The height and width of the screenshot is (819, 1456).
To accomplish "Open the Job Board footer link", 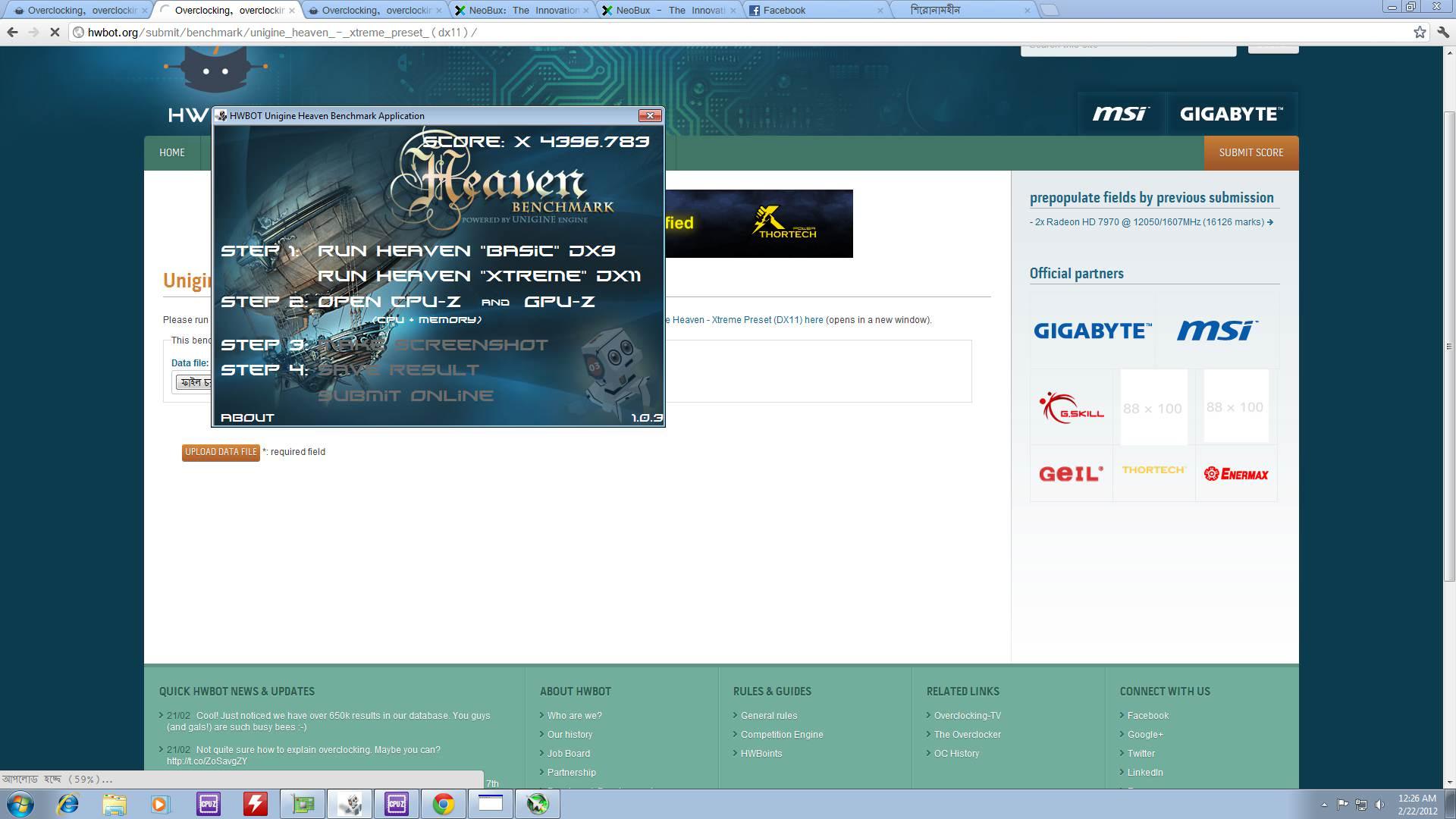I will [x=569, y=754].
